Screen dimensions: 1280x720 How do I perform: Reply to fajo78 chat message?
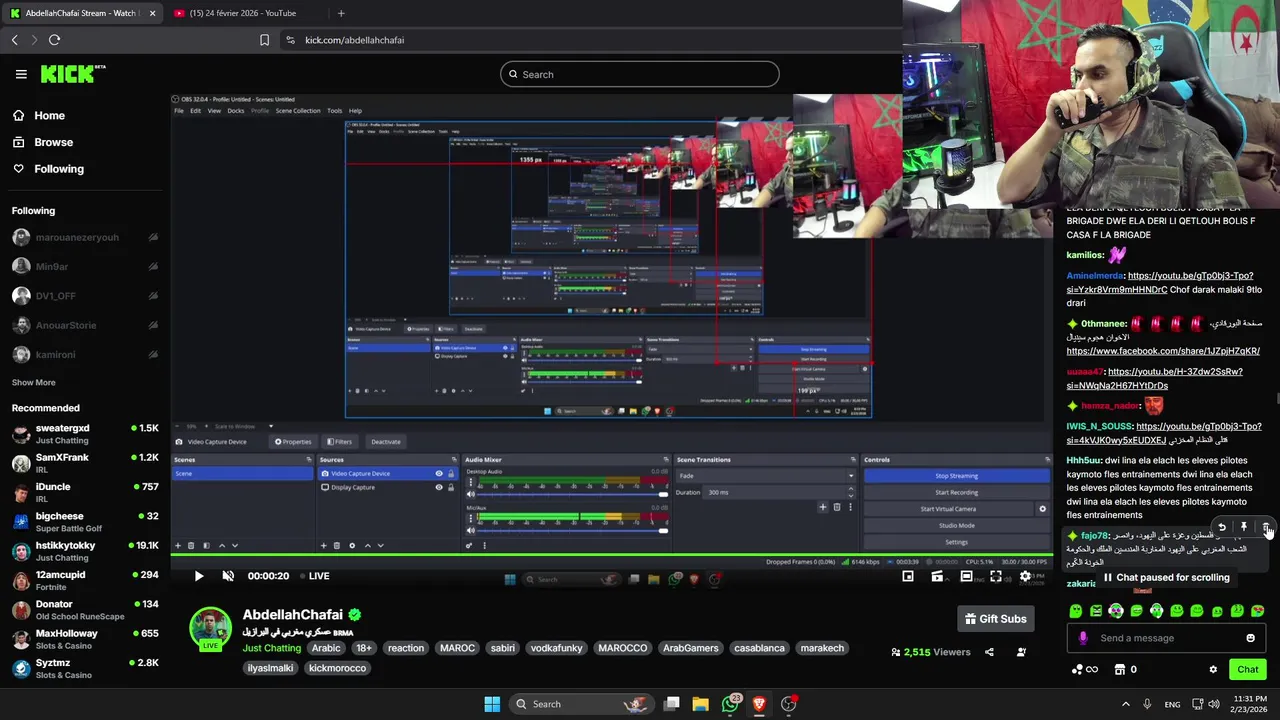pos(1221,527)
